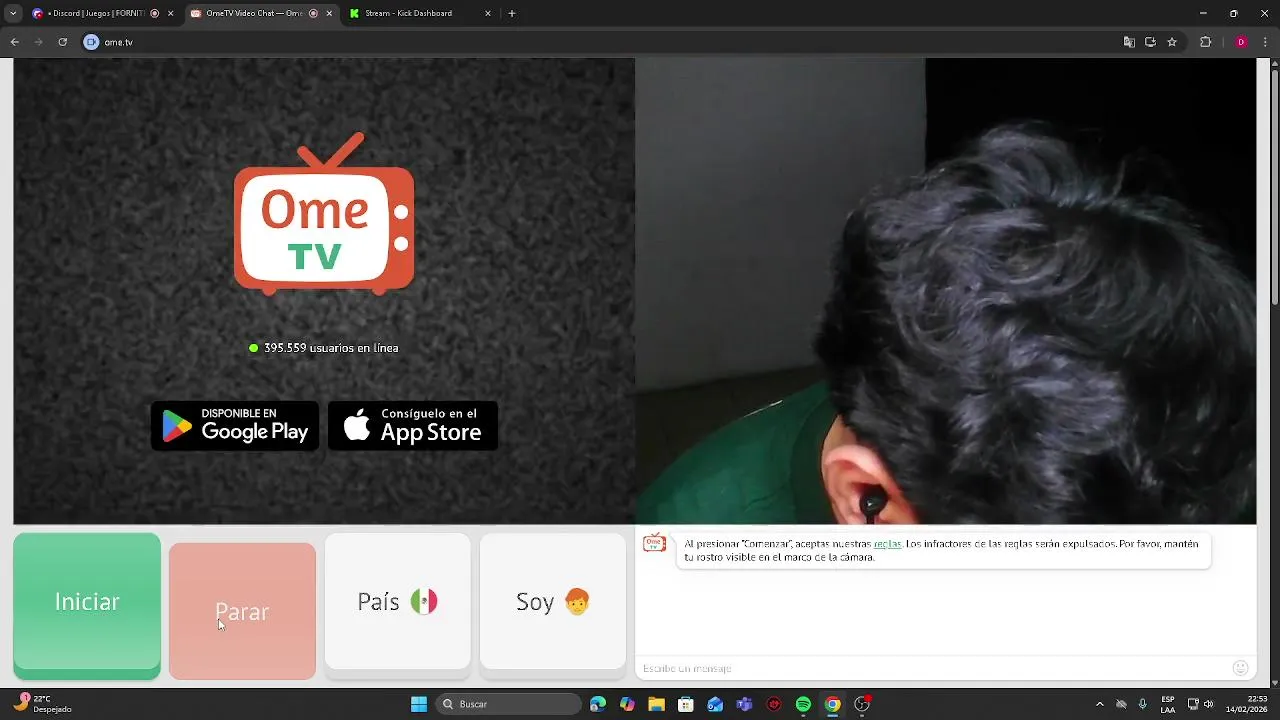This screenshot has height=720, width=1280.
Task: Click the '395.559 usuarios en línea' counter
Action: (324, 348)
